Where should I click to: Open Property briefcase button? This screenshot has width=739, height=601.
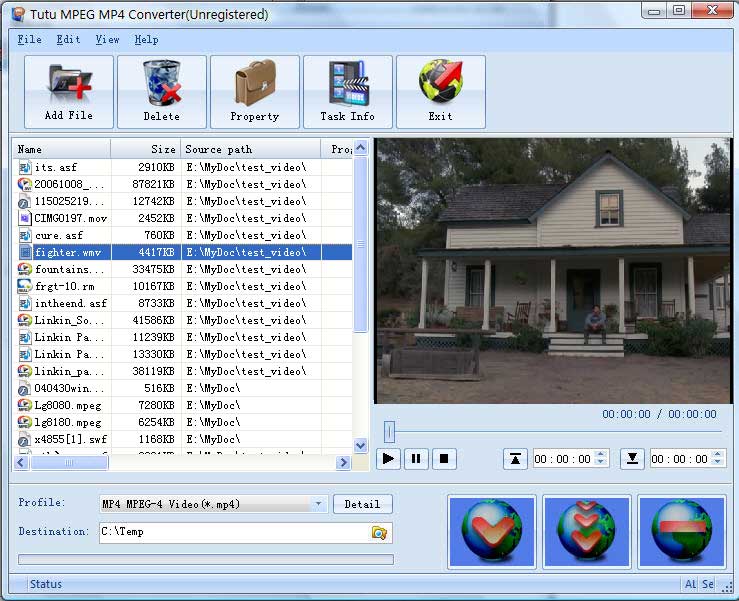[x=255, y=92]
